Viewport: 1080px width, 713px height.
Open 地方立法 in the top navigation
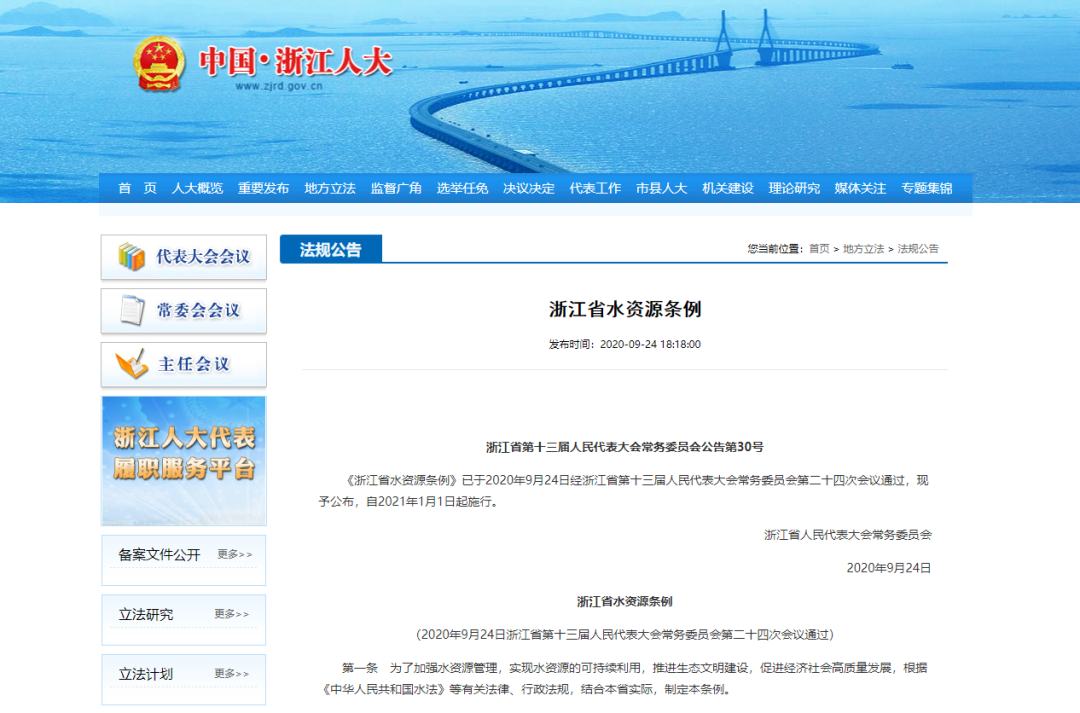[x=330, y=188]
